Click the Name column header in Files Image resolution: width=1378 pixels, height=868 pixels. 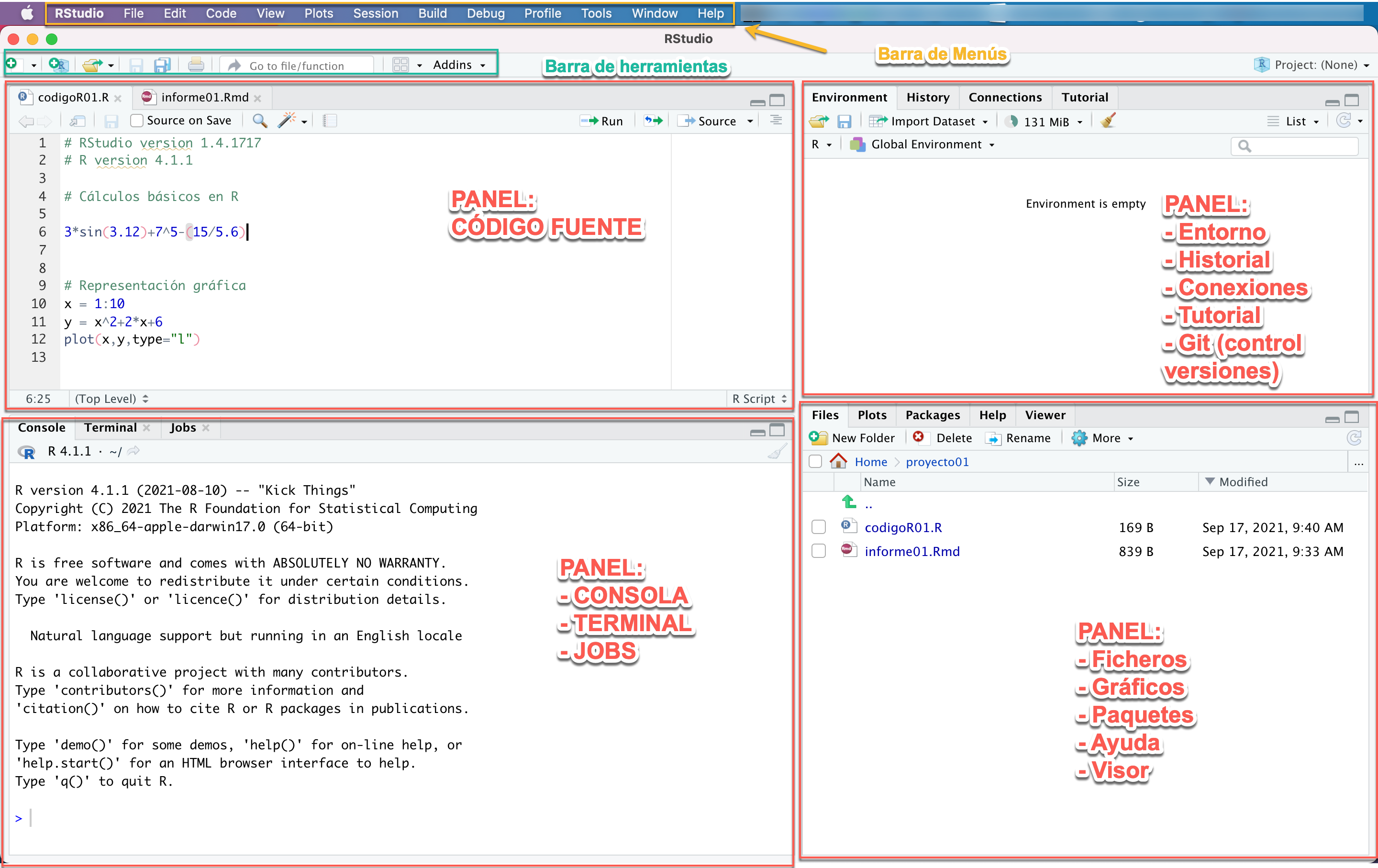click(x=879, y=482)
